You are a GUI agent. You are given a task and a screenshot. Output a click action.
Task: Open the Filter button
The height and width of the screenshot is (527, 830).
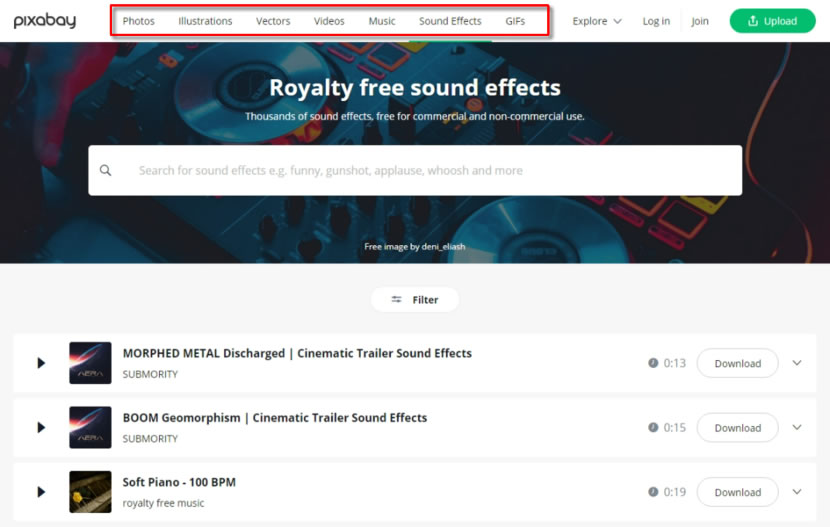[415, 299]
